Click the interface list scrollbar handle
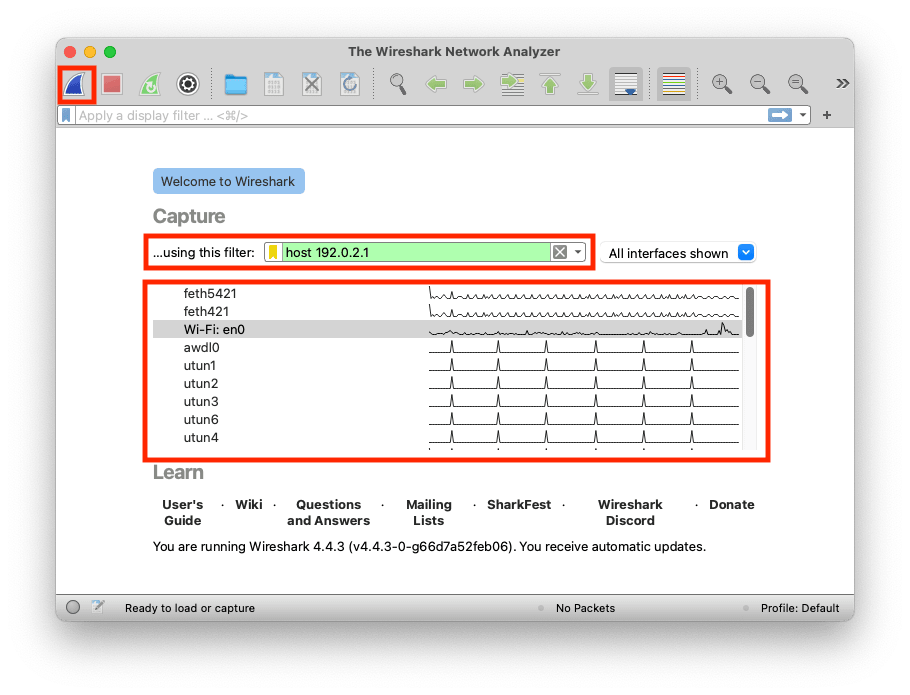910x695 pixels. point(750,312)
